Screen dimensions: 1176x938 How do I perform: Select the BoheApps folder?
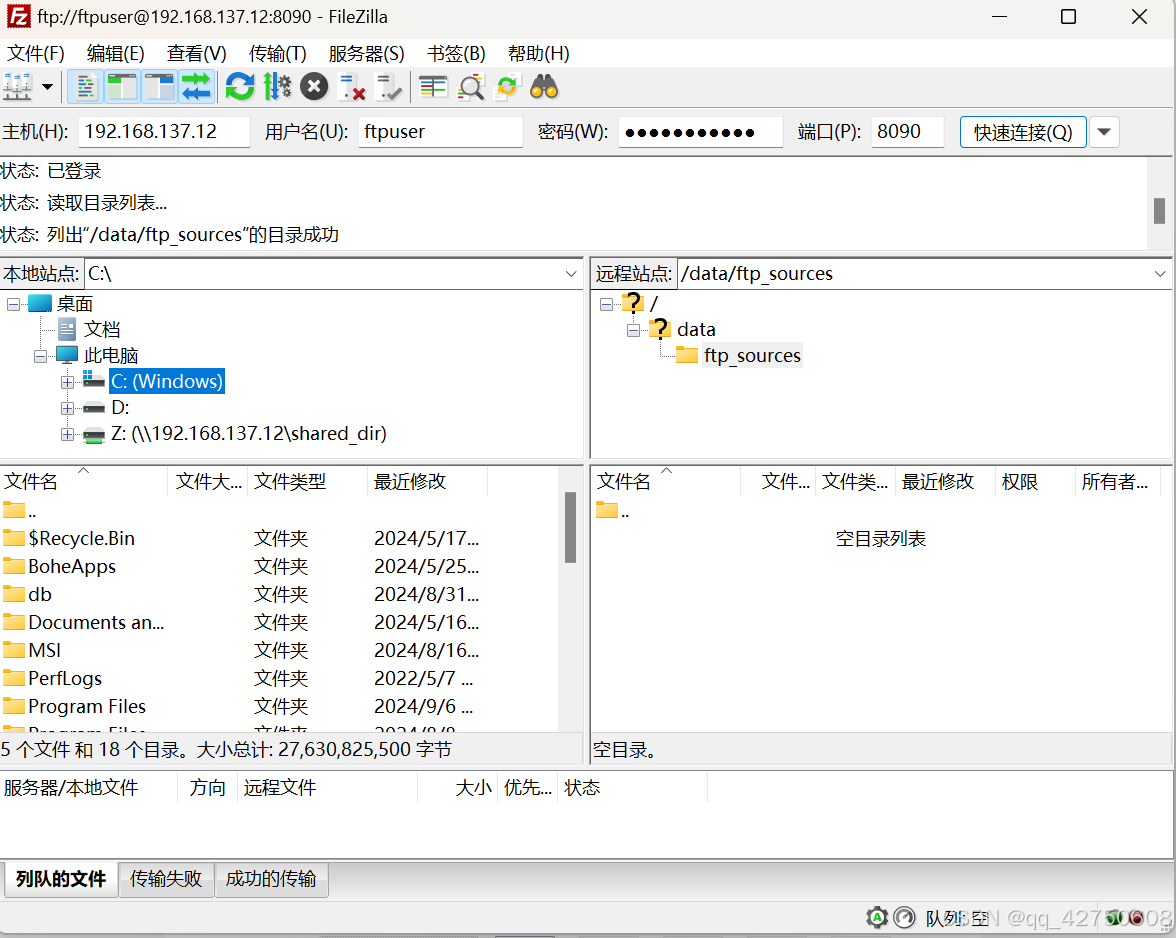click(72, 566)
